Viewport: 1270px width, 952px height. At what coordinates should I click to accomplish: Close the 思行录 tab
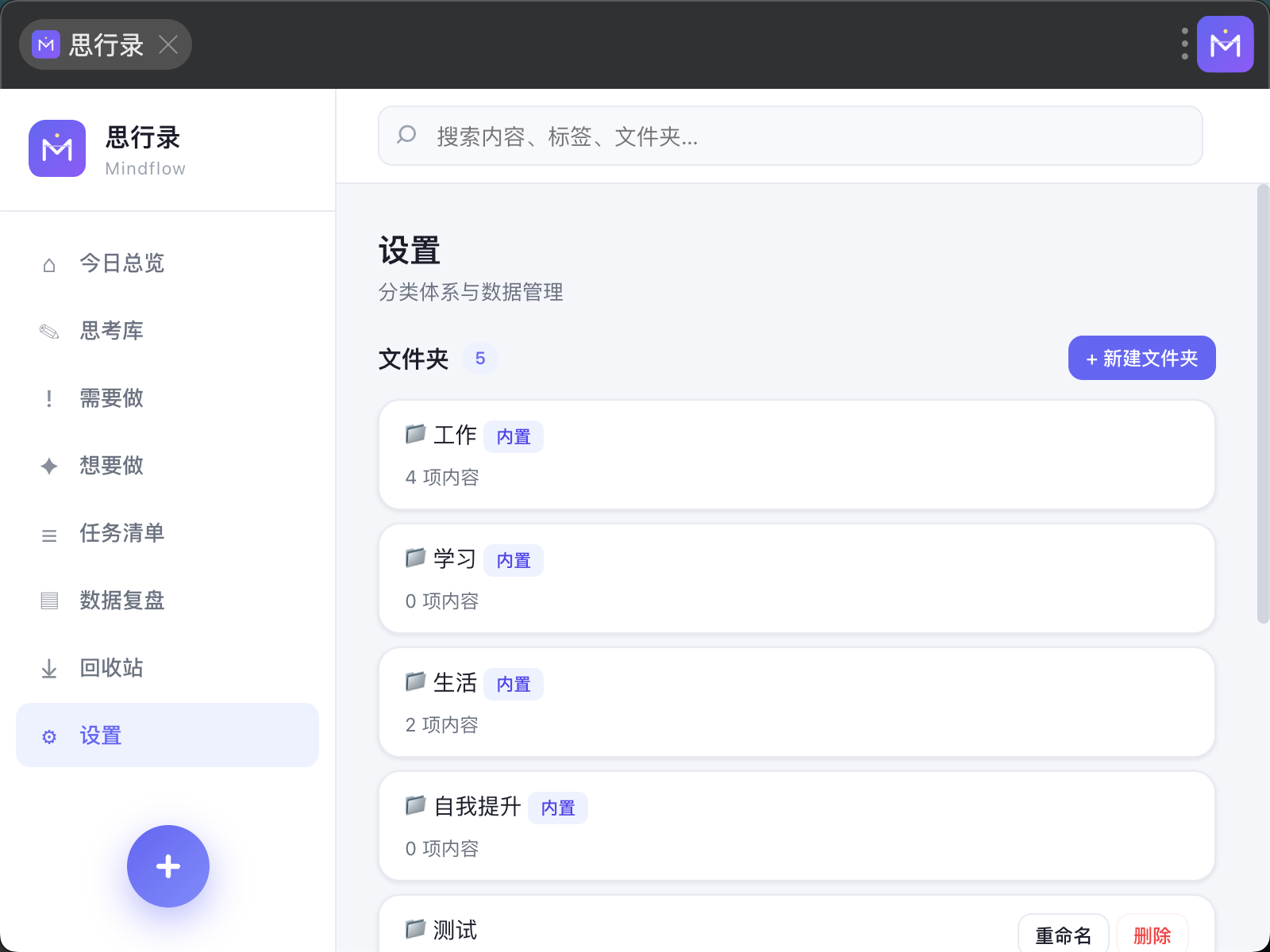168,44
